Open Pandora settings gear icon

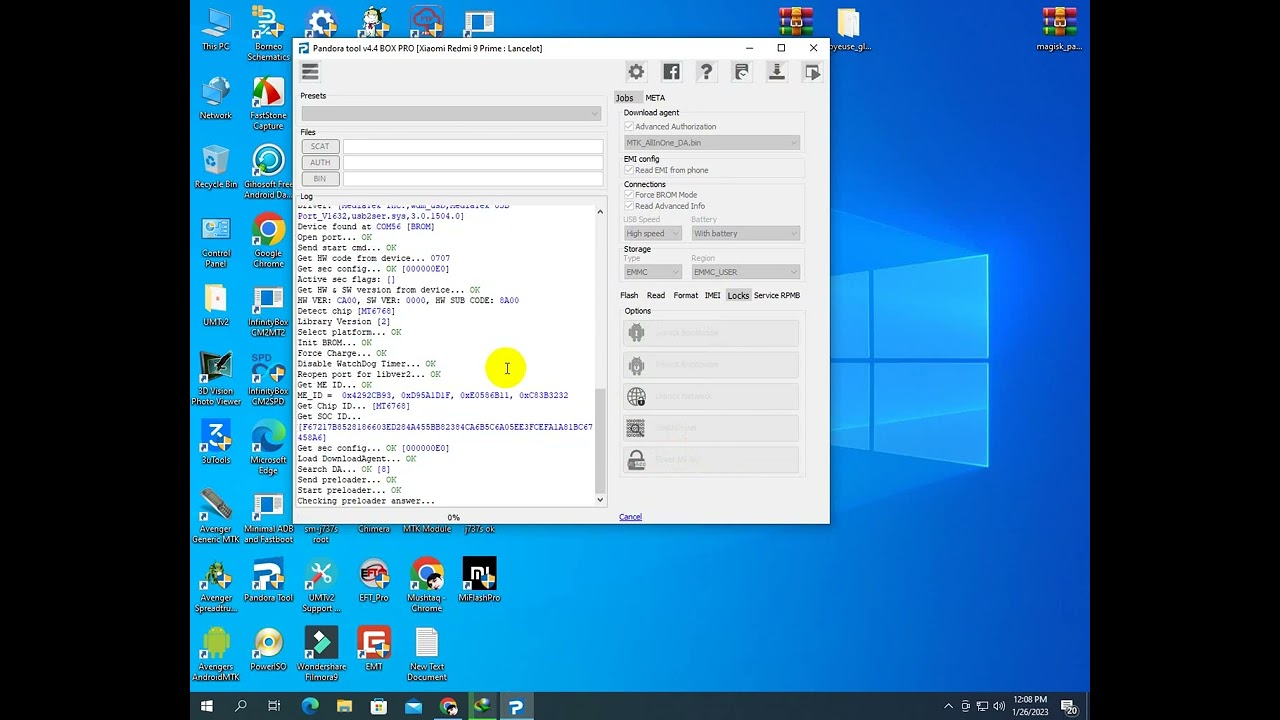[x=636, y=72]
